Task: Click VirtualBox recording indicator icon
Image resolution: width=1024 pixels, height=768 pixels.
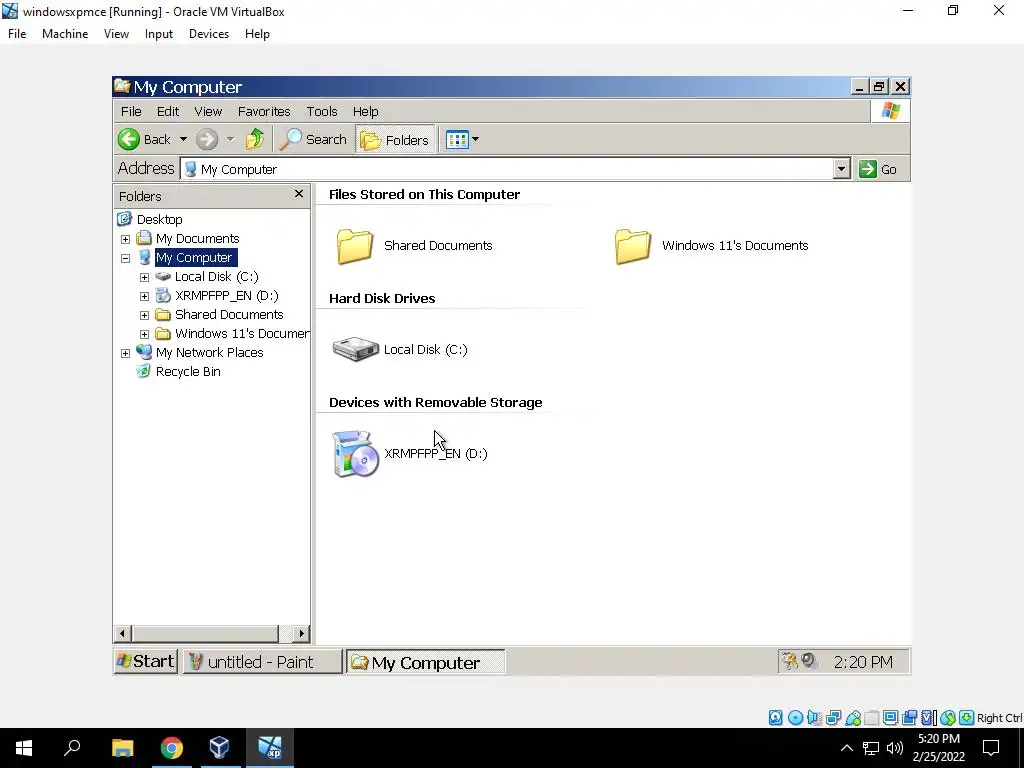Action: coord(909,718)
